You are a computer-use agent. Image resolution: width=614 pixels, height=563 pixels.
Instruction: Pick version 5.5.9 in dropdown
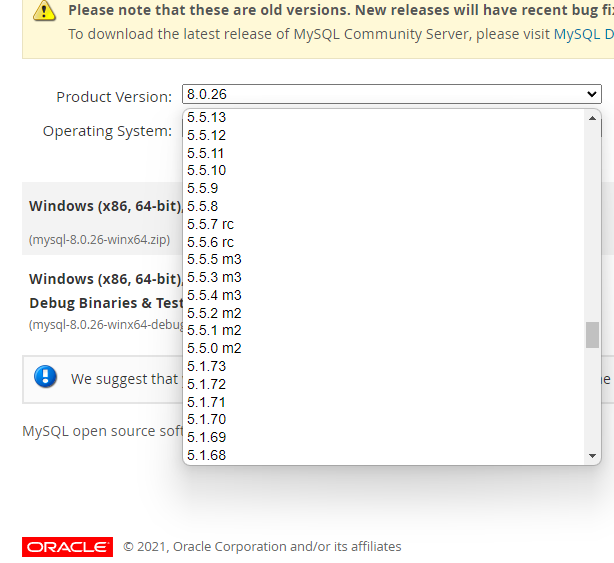tap(384, 188)
